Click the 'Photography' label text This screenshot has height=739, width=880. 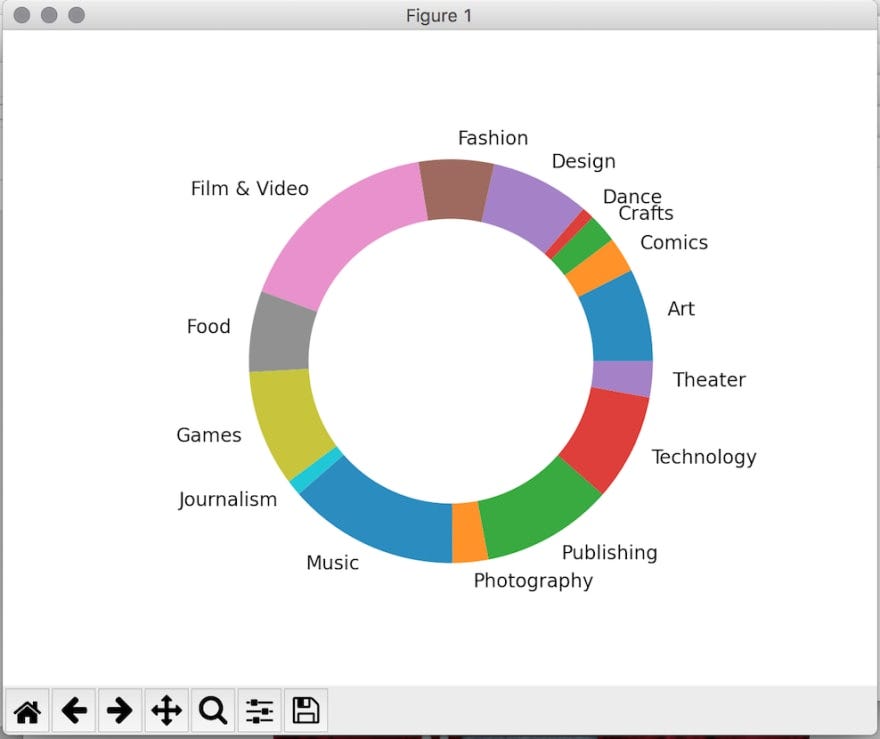click(x=533, y=581)
